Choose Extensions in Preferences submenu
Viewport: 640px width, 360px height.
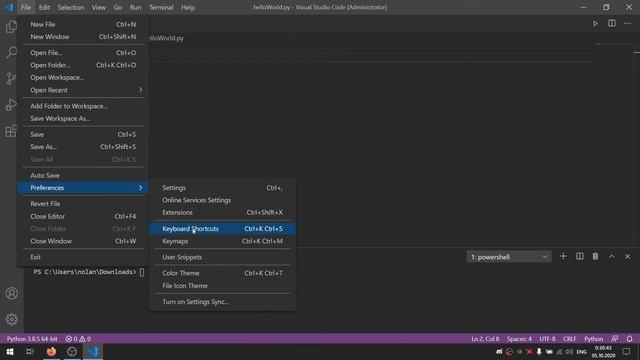pyautogui.click(x=222, y=212)
